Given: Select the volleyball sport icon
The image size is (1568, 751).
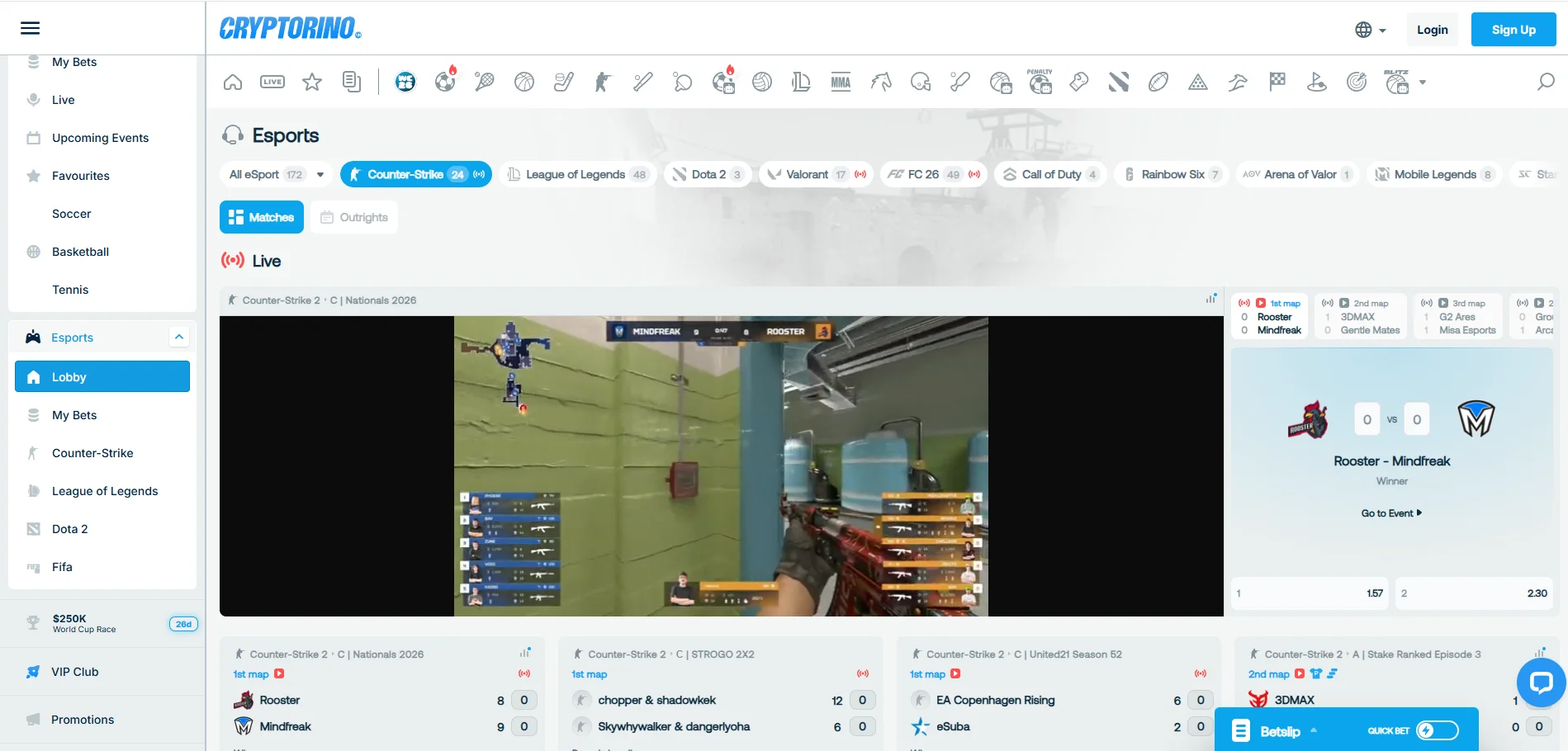Looking at the screenshot, I should (762, 82).
